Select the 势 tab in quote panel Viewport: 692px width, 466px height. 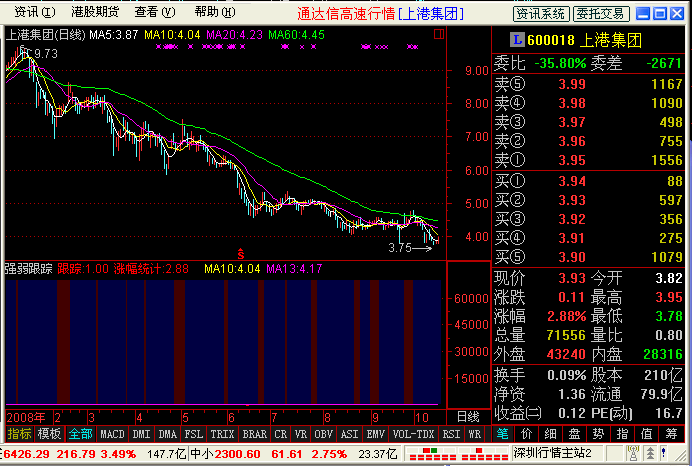pos(598,434)
